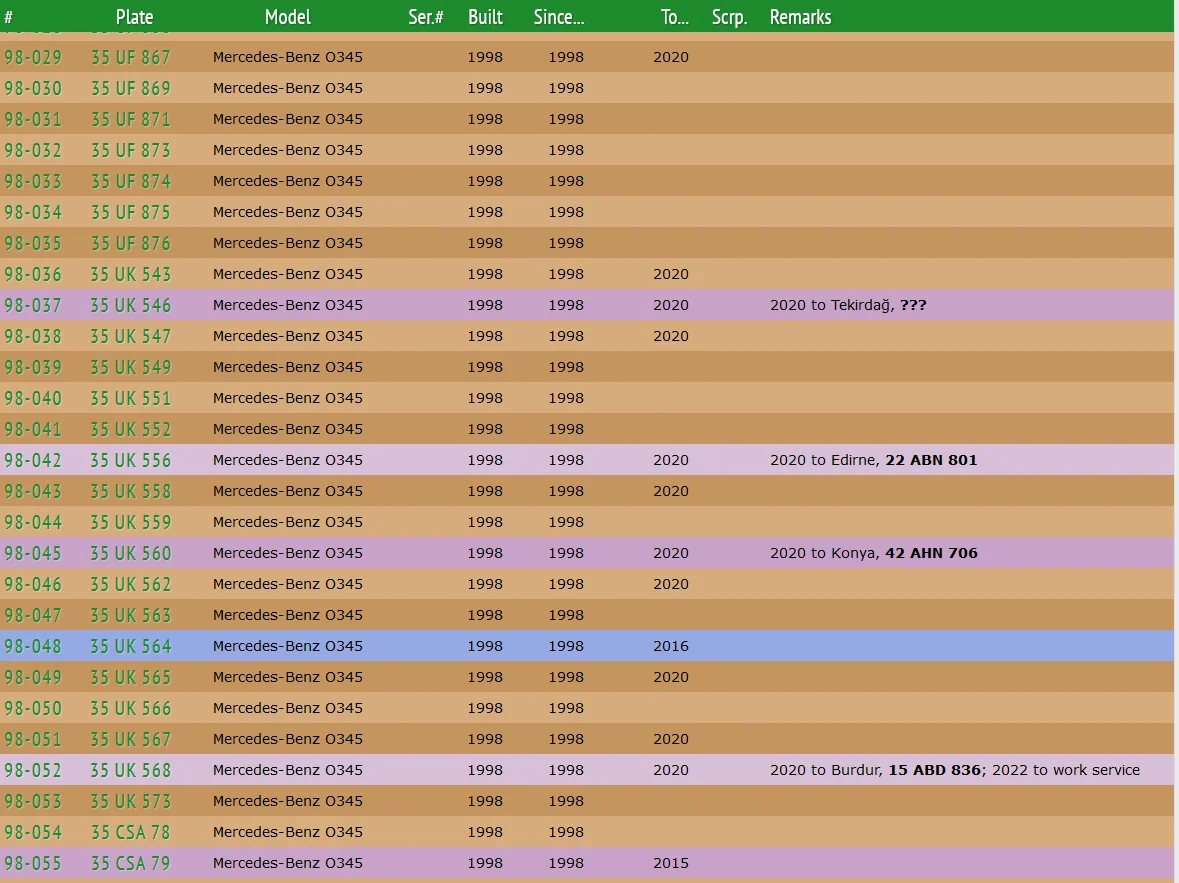1179x883 pixels.
Task: Open plate link 35 UK 564
Action: 130,646
